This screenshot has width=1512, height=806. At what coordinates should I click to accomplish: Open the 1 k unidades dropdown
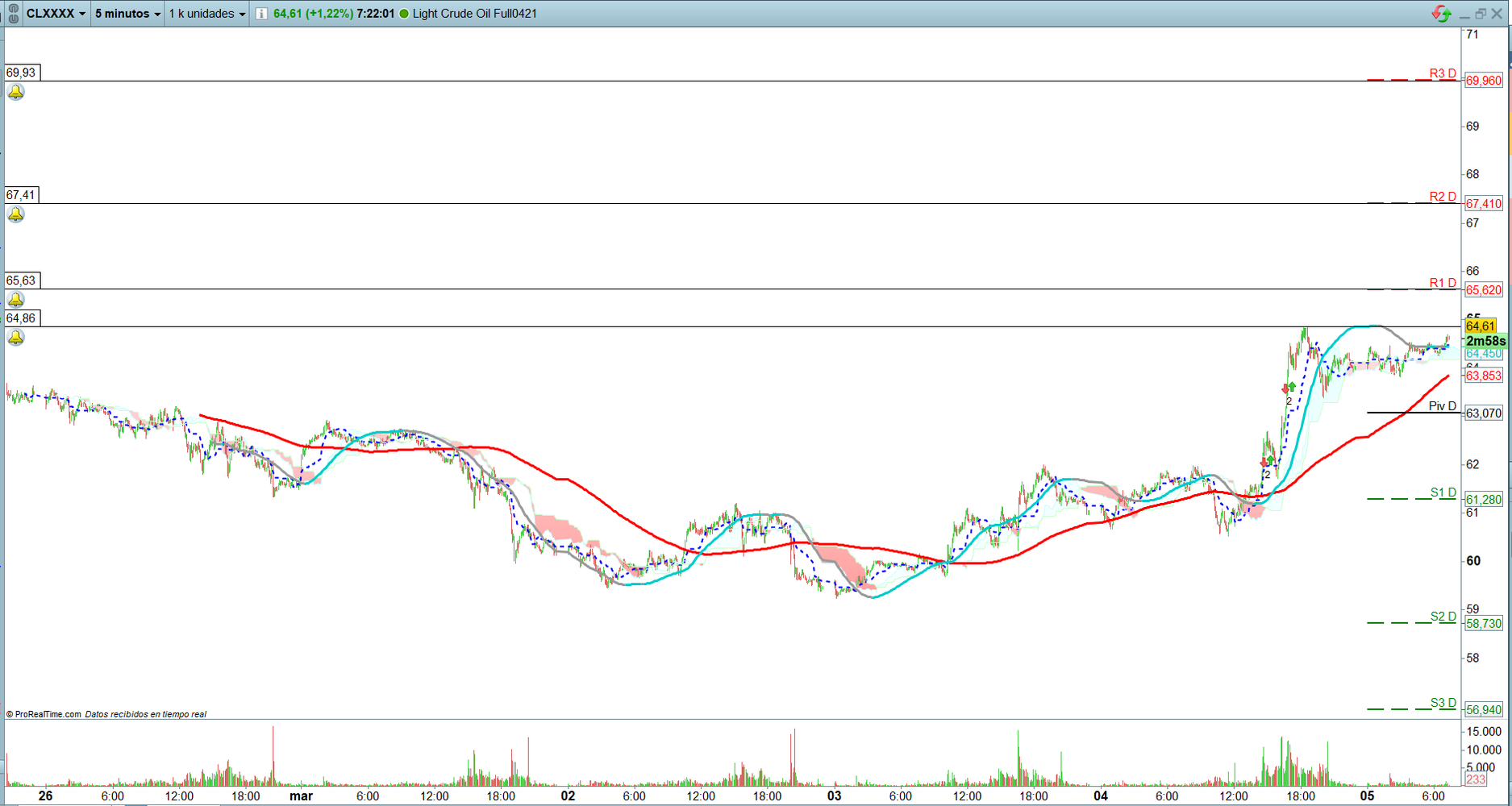click(x=206, y=14)
